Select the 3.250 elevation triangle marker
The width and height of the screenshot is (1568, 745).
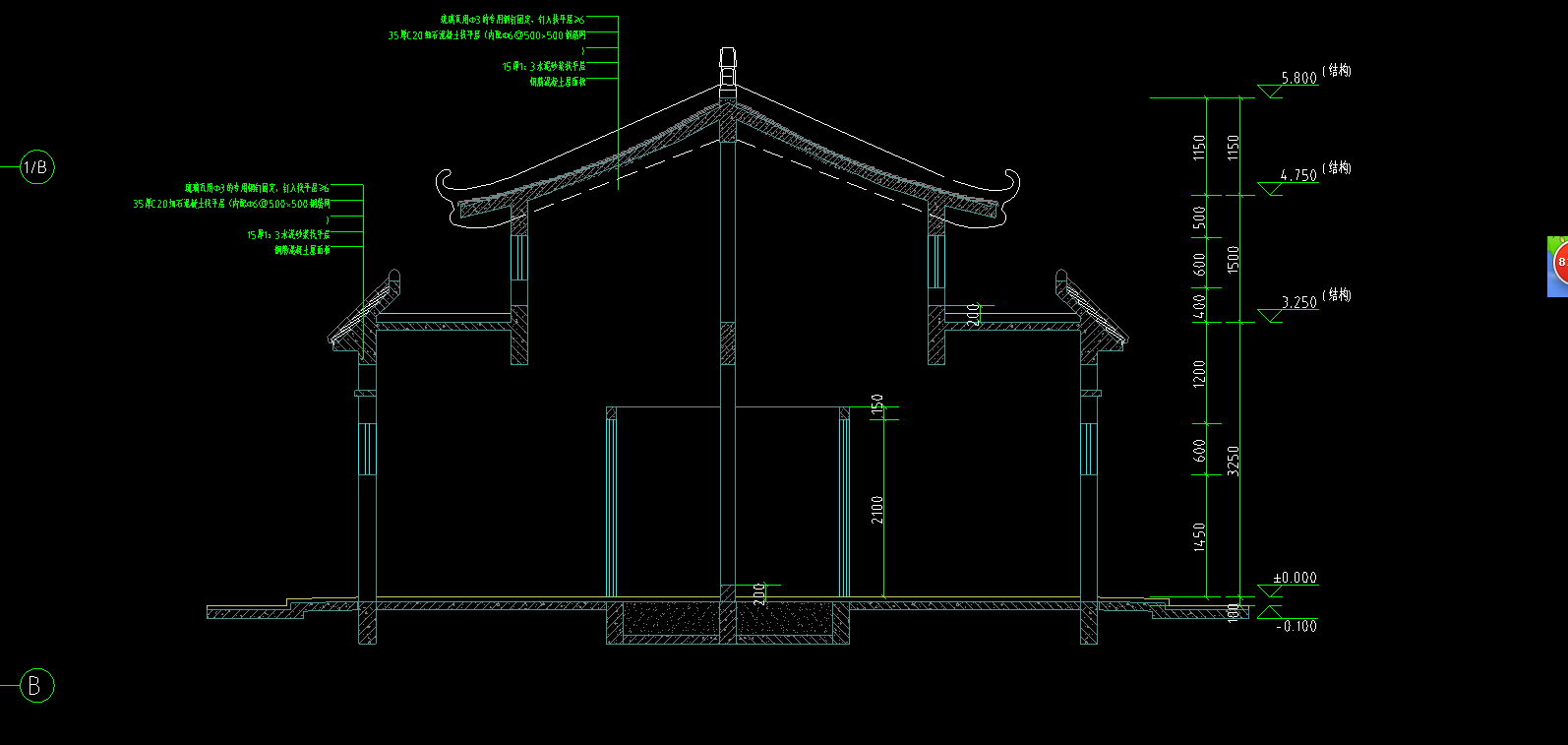1270,316
